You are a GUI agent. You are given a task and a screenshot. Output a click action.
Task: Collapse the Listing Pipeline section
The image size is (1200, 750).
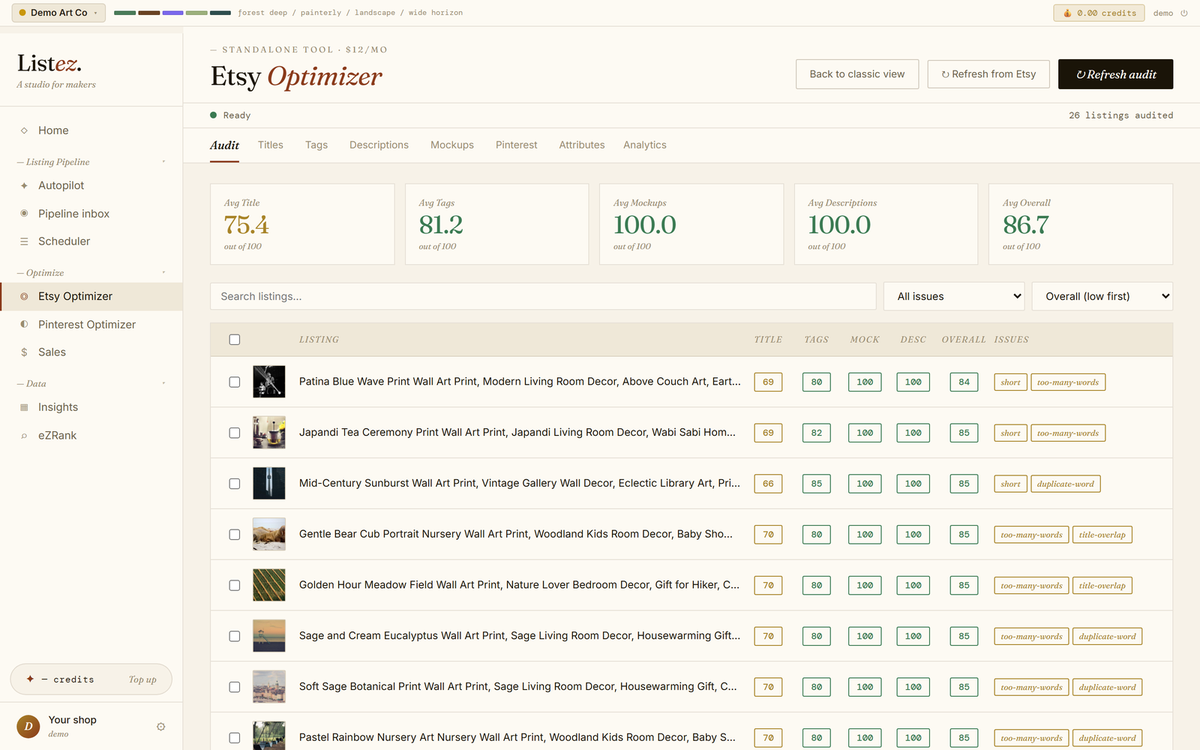tap(164, 162)
